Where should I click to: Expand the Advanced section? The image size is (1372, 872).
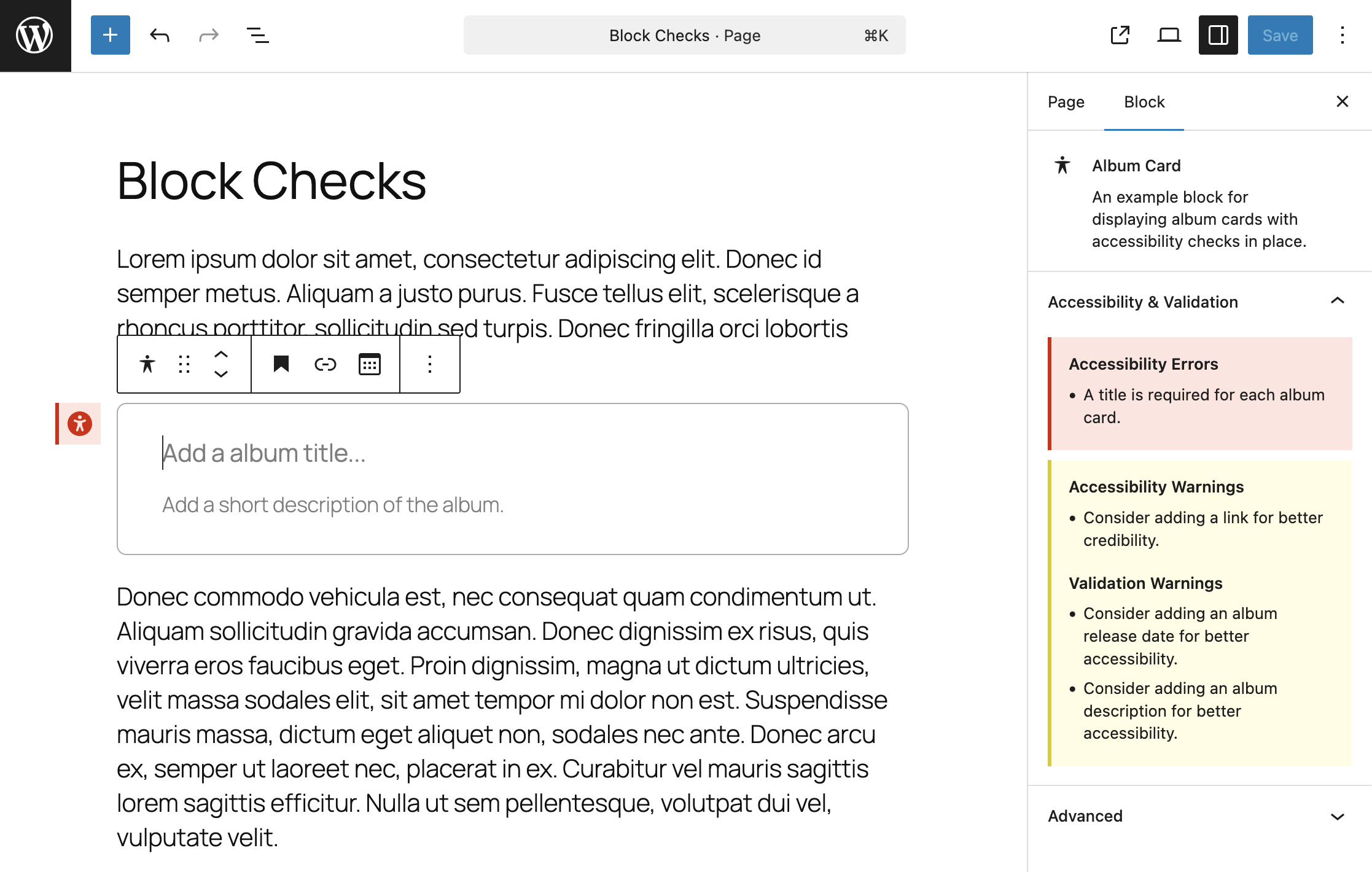(1339, 816)
